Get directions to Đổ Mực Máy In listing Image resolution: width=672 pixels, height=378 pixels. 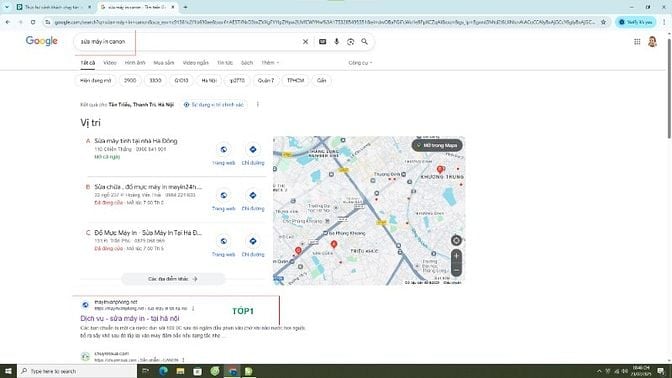pos(253,246)
